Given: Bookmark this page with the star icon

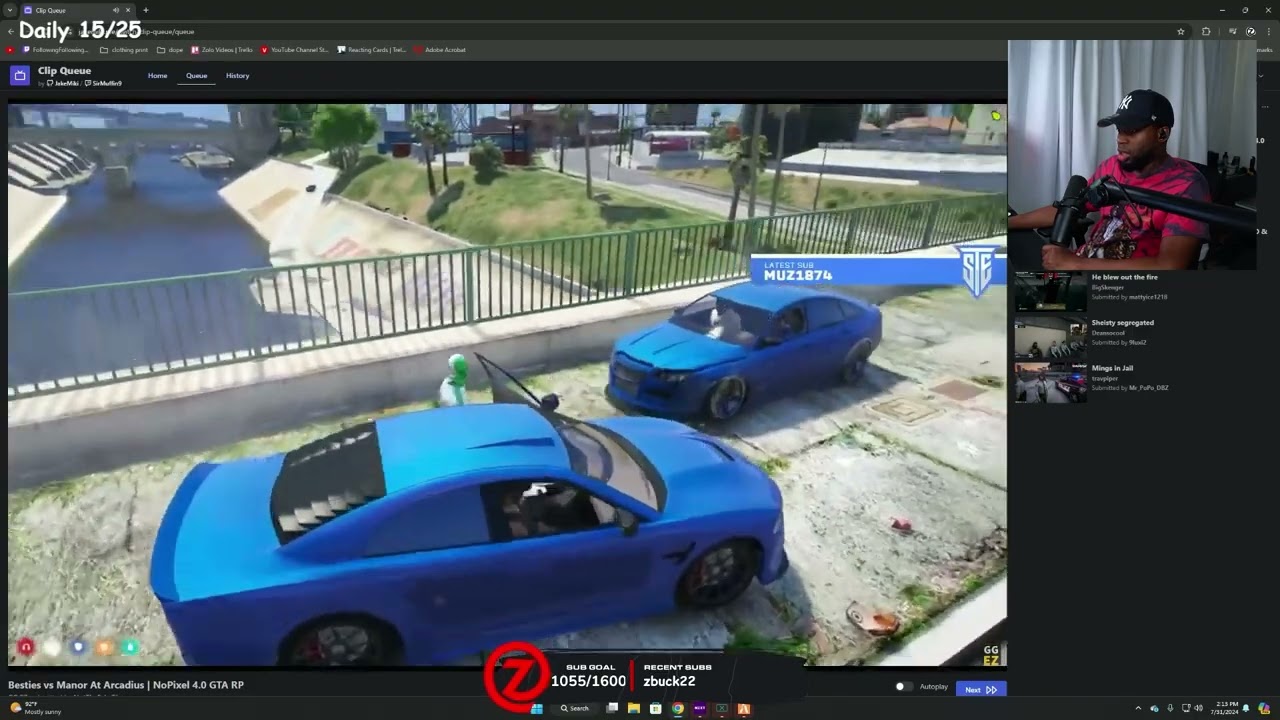Looking at the screenshot, I should tap(1181, 31).
